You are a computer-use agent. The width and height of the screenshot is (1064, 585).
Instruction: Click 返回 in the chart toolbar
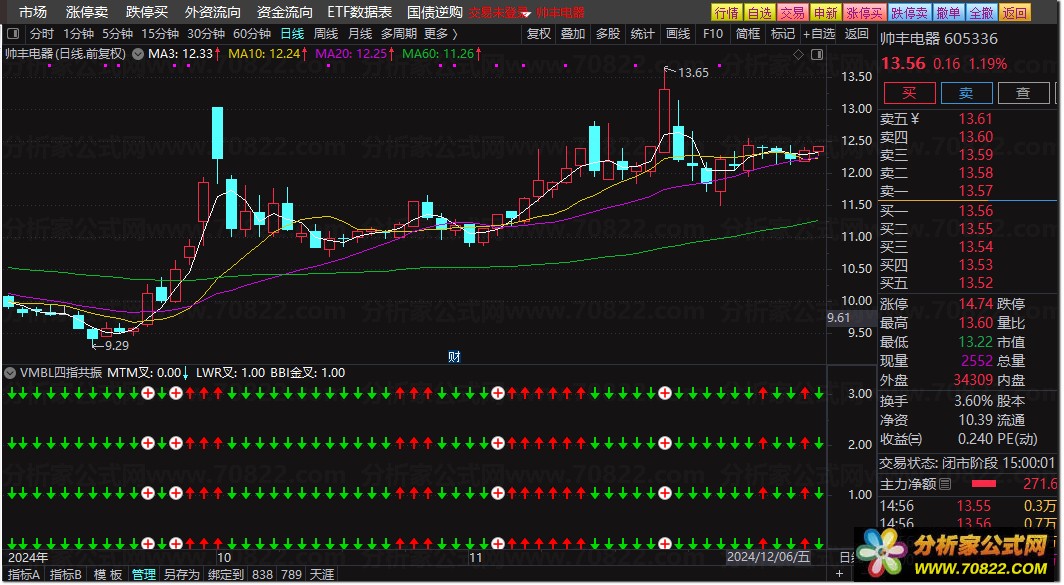pos(856,33)
